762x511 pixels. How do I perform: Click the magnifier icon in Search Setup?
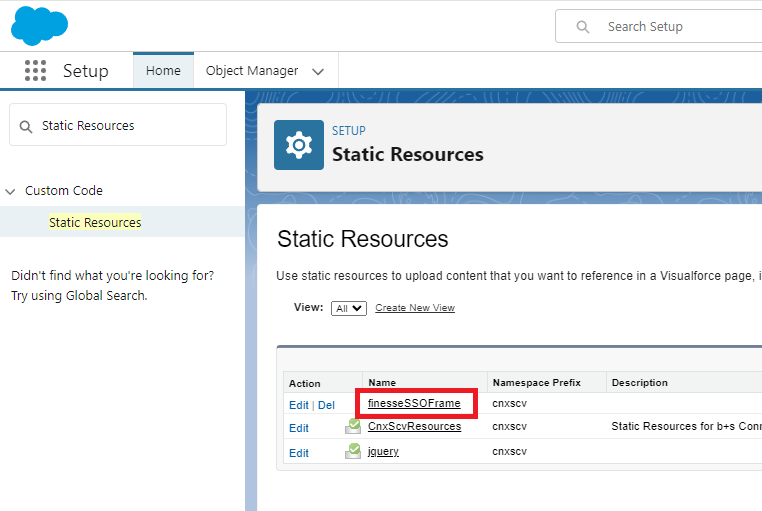click(x=583, y=27)
